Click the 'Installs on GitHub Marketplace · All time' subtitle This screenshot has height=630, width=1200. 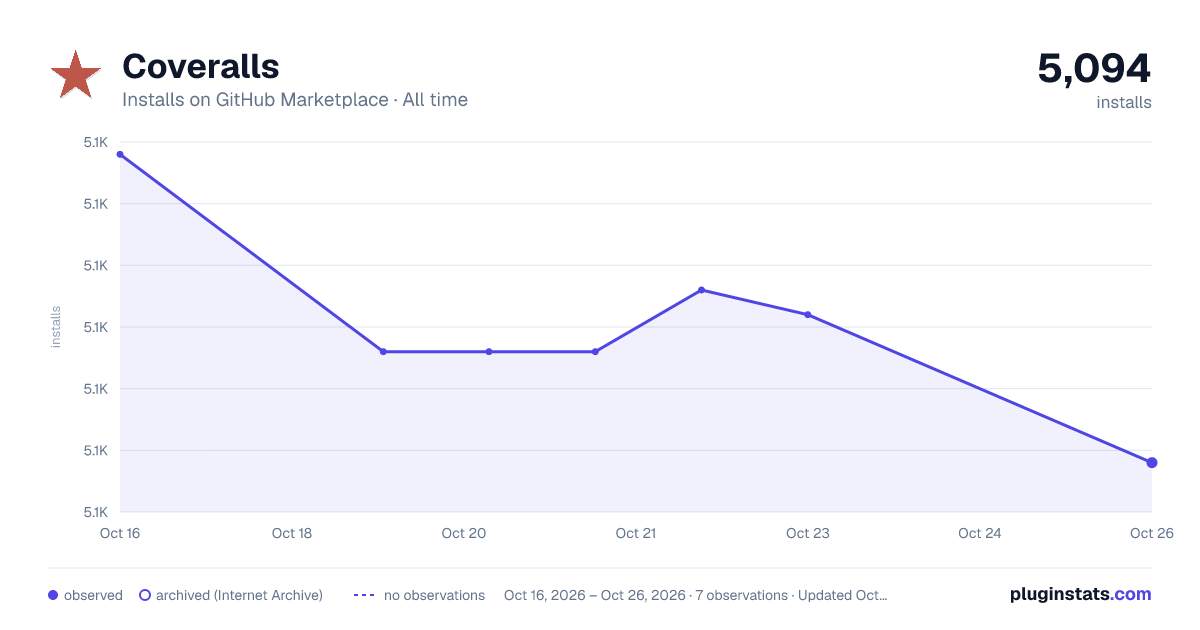click(x=295, y=100)
